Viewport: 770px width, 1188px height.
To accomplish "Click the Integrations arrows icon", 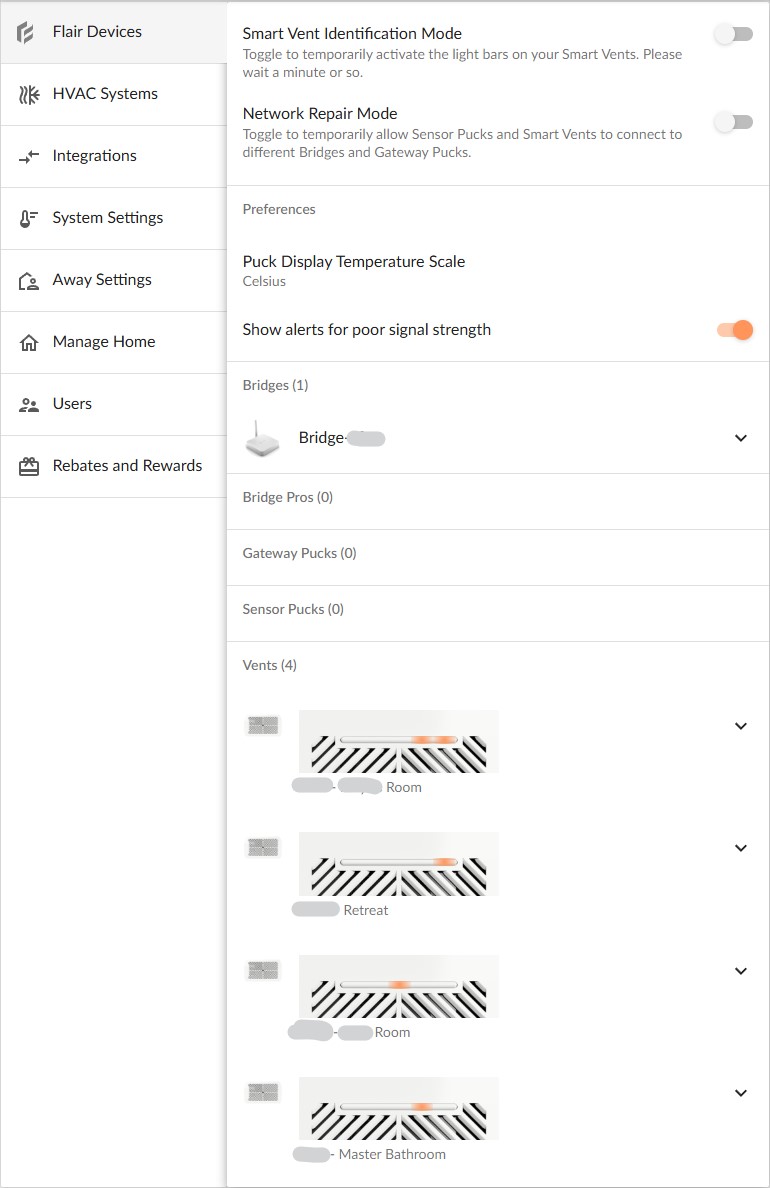I will [28, 156].
